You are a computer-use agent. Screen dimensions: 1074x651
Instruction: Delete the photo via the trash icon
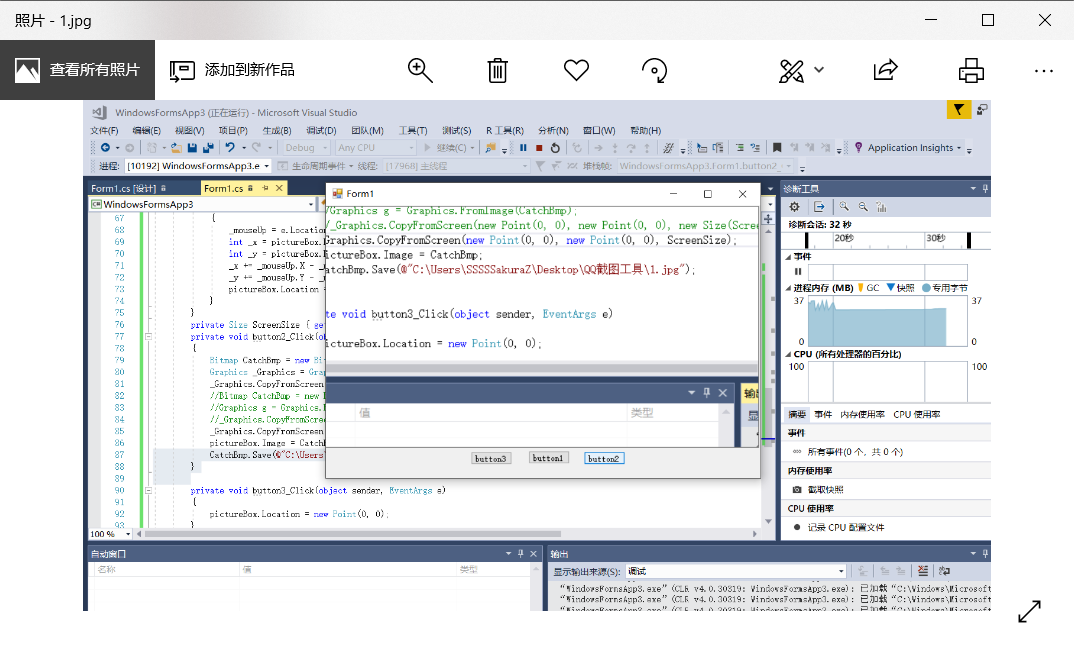(x=497, y=70)
